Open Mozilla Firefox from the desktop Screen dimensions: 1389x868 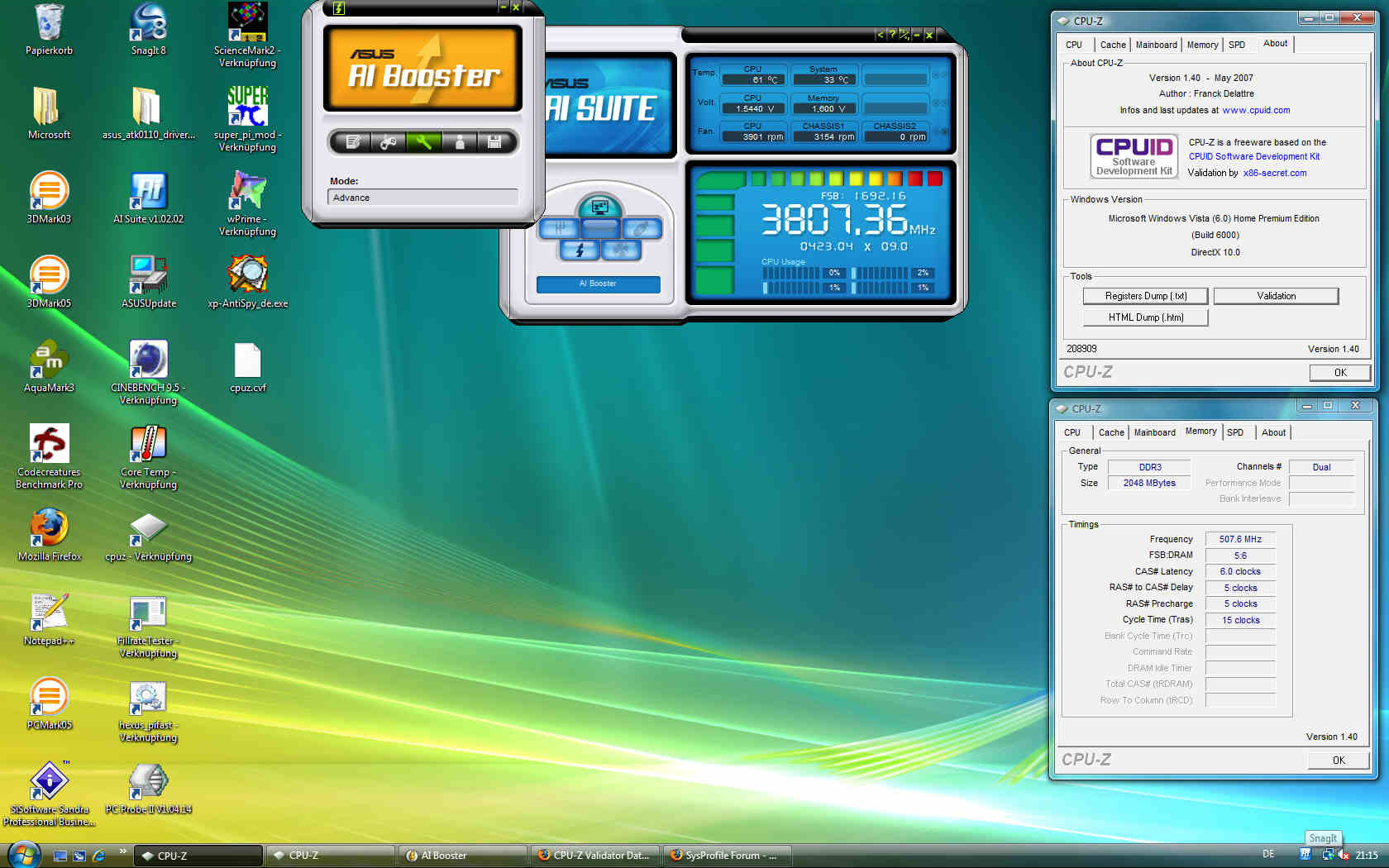49,536
